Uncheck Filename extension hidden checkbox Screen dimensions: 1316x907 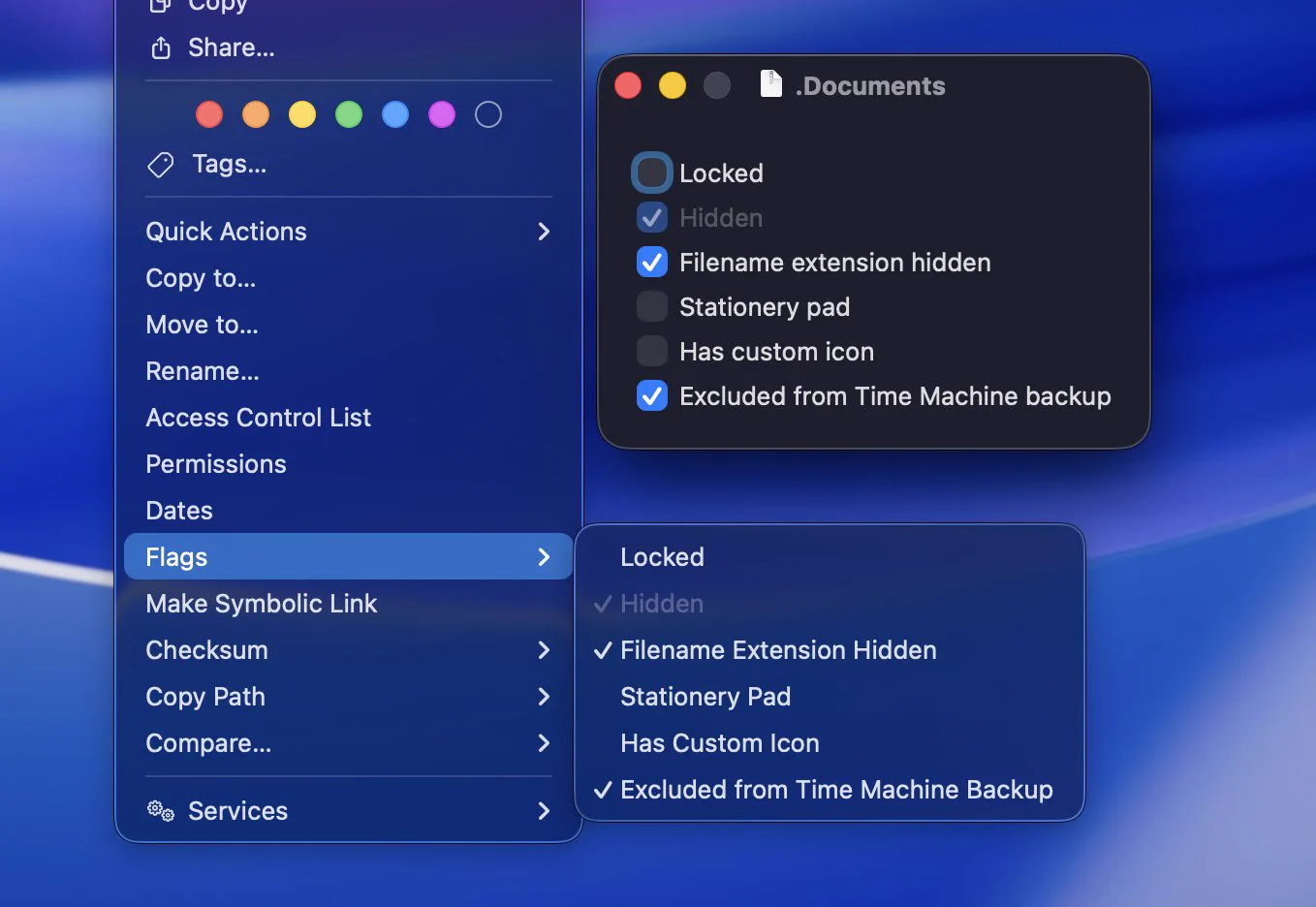(x=652, y=262)
